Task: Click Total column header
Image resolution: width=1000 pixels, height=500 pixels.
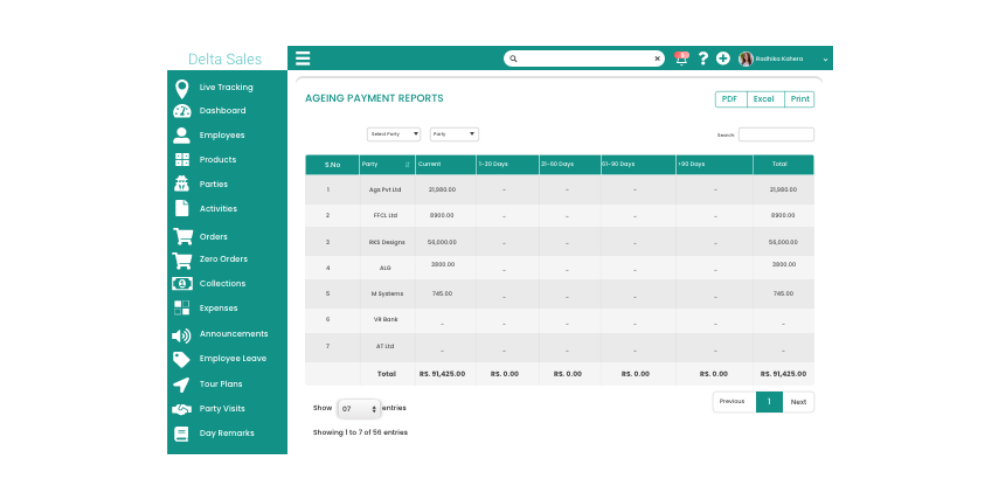Action: [783, 165]
